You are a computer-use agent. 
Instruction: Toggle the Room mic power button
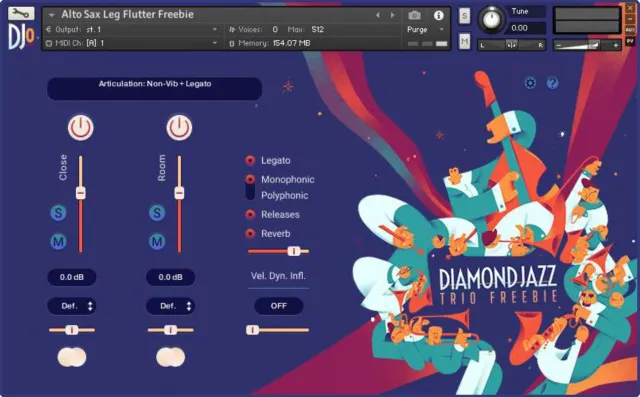[179, 128]
